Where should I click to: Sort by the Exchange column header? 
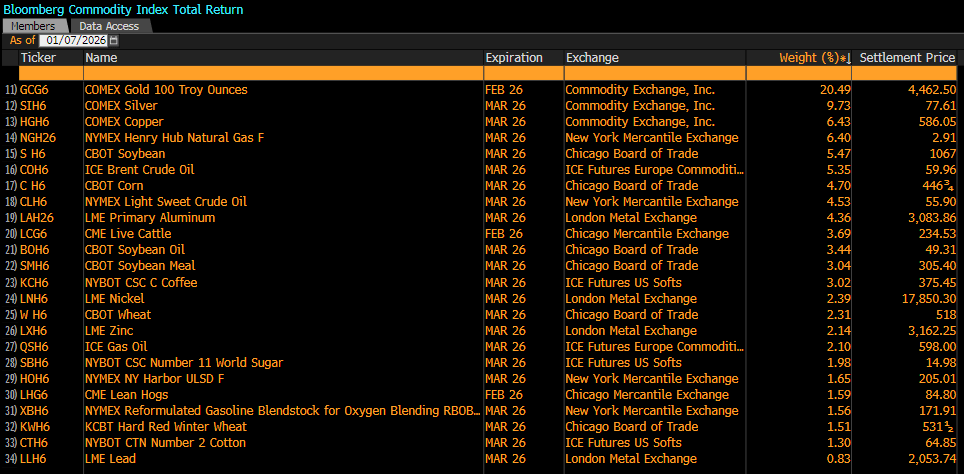coord(592,58)
